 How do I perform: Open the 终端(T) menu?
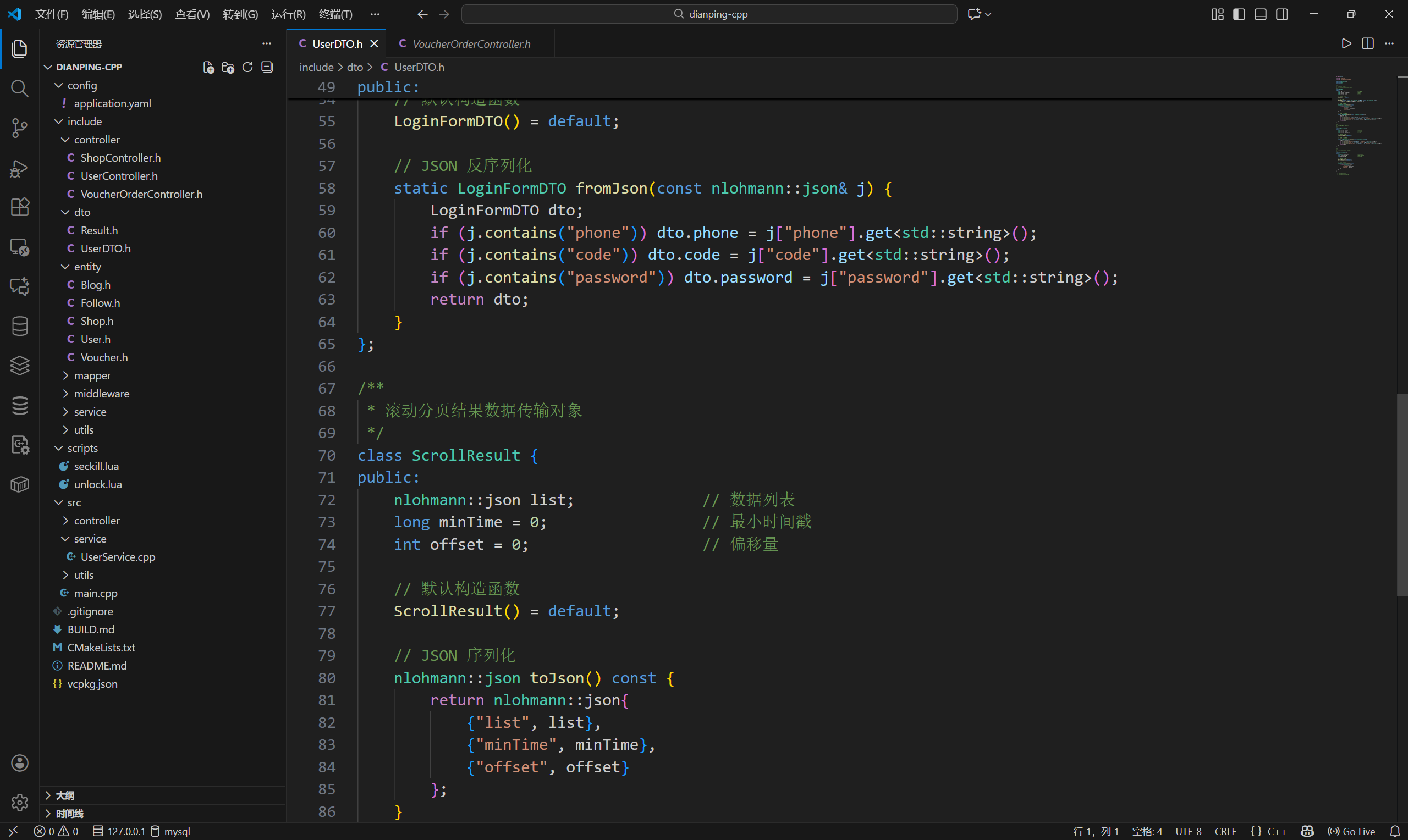tap(335, 14)
